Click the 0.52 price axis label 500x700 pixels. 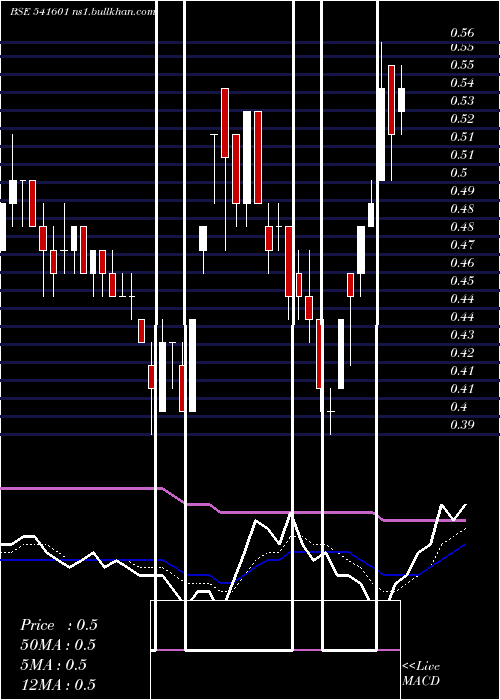462,119
